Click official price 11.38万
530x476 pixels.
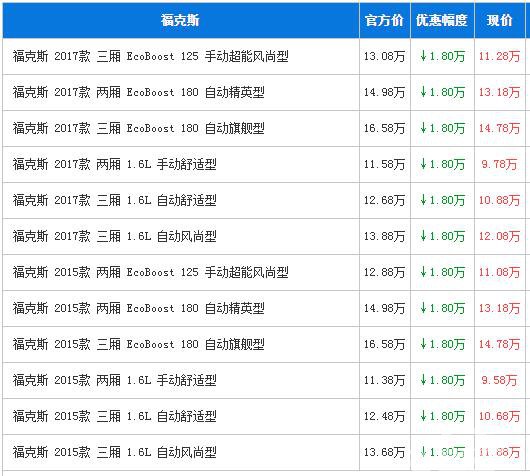click(x=384, y=380)
